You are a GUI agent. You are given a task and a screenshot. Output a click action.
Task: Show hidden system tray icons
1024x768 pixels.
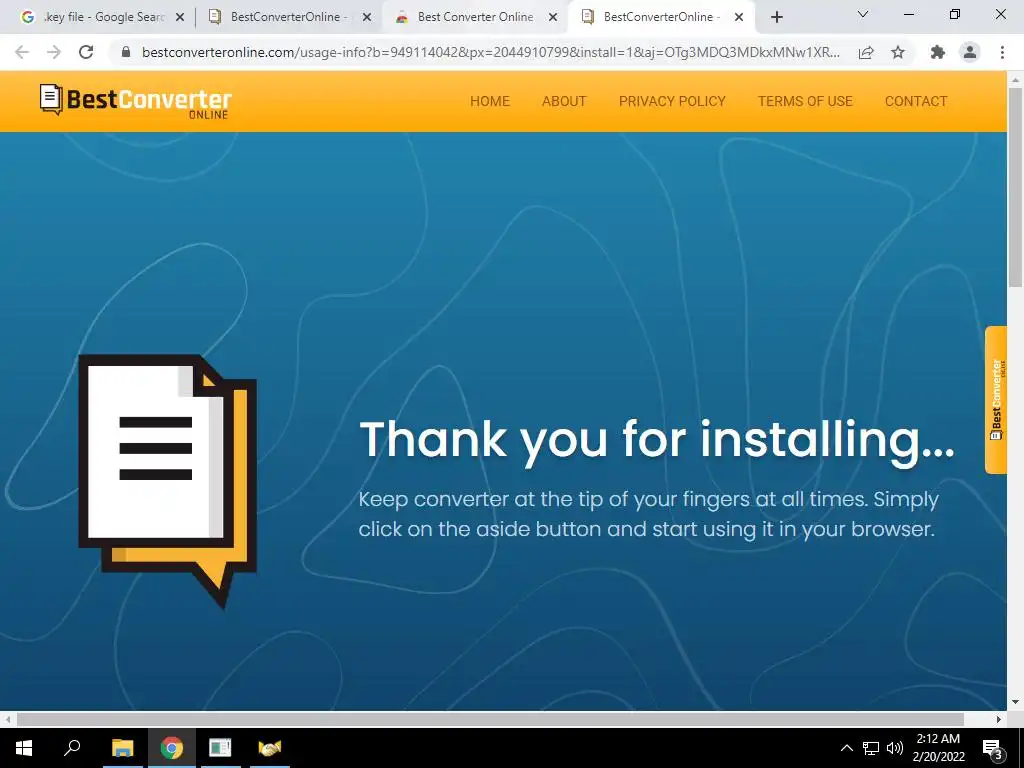846,748
